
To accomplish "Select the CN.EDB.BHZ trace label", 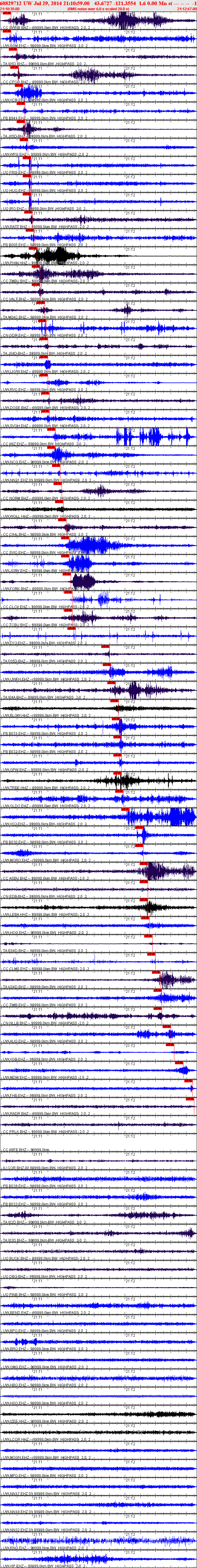I will (x=44, y=895).
